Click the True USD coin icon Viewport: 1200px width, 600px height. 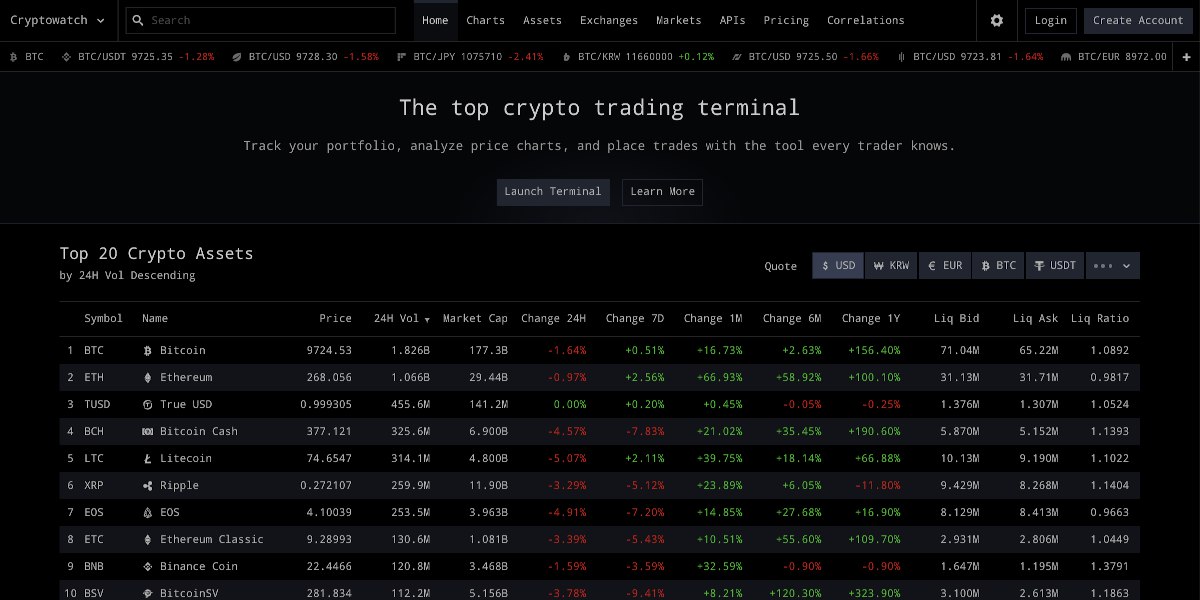148,404
